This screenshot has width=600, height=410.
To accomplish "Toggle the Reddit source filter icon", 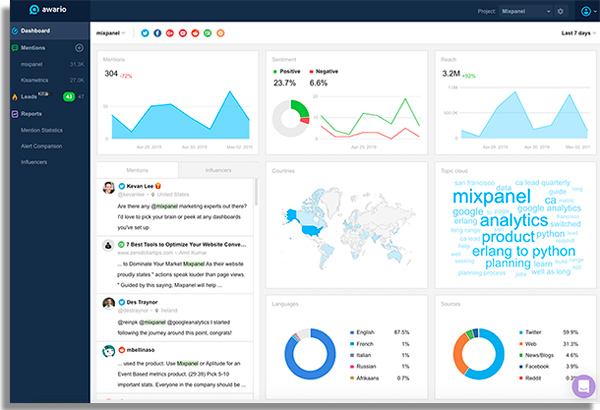I will point(195,33).
